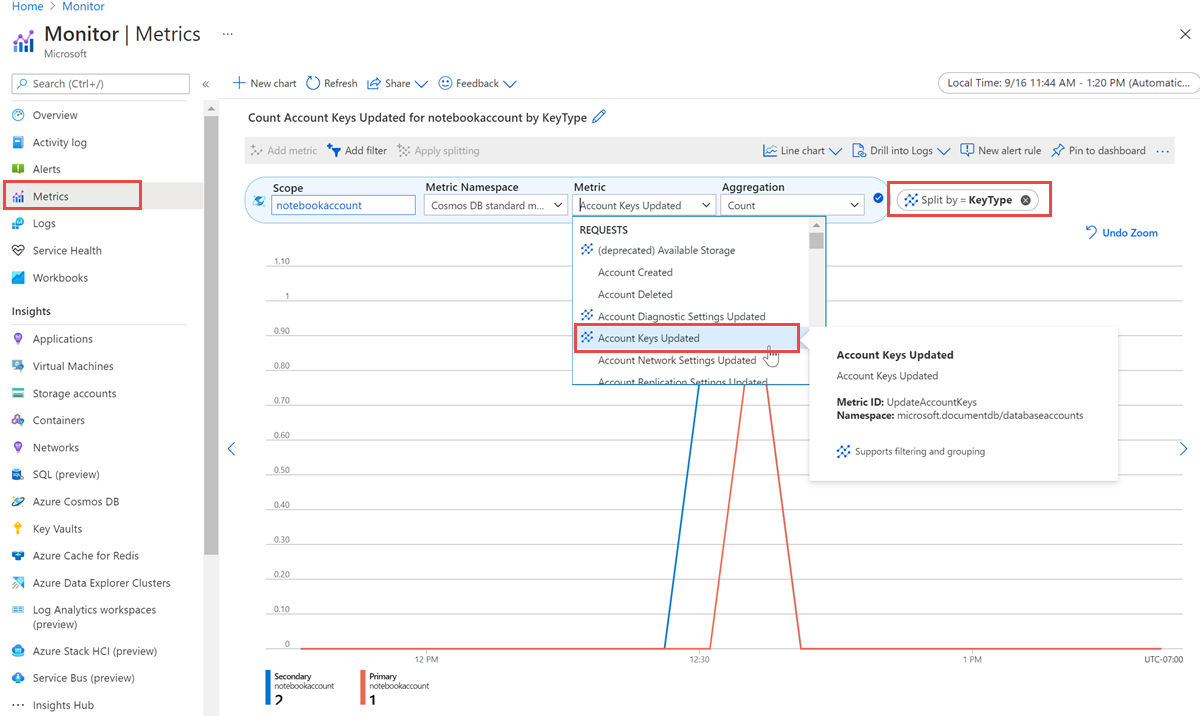Select Metrics in the sidebar

tap(50, 196)
